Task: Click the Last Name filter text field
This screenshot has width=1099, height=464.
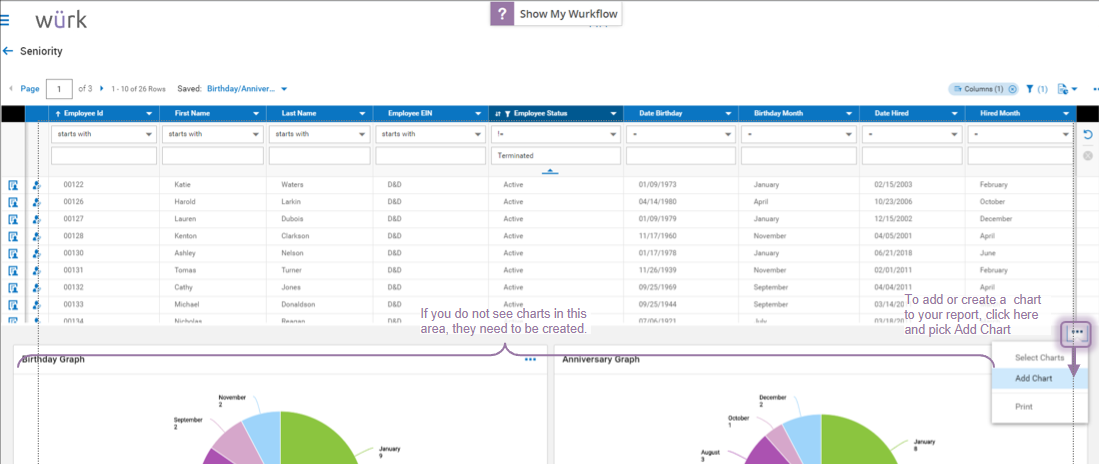Action: tap(320, 156)
